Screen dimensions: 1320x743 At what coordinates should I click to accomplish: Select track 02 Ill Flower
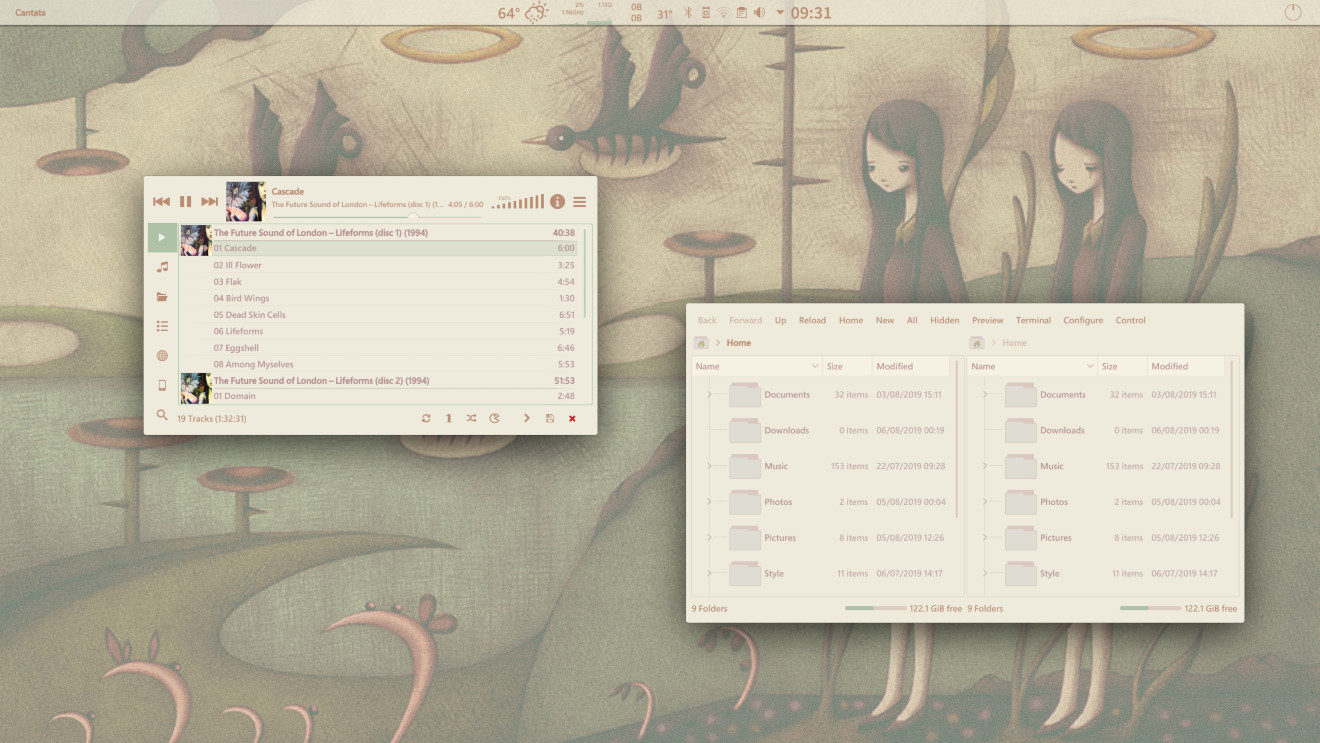point(379,265)
